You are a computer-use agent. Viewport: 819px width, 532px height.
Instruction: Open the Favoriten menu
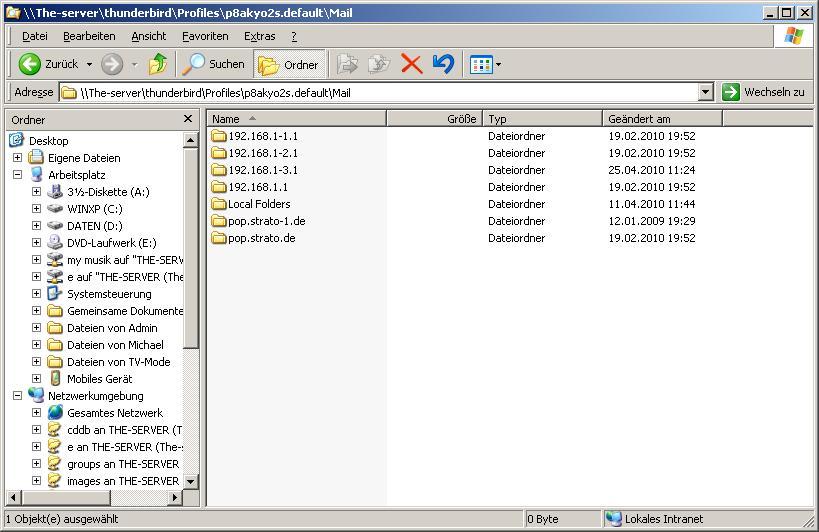(x=205, y=36)
